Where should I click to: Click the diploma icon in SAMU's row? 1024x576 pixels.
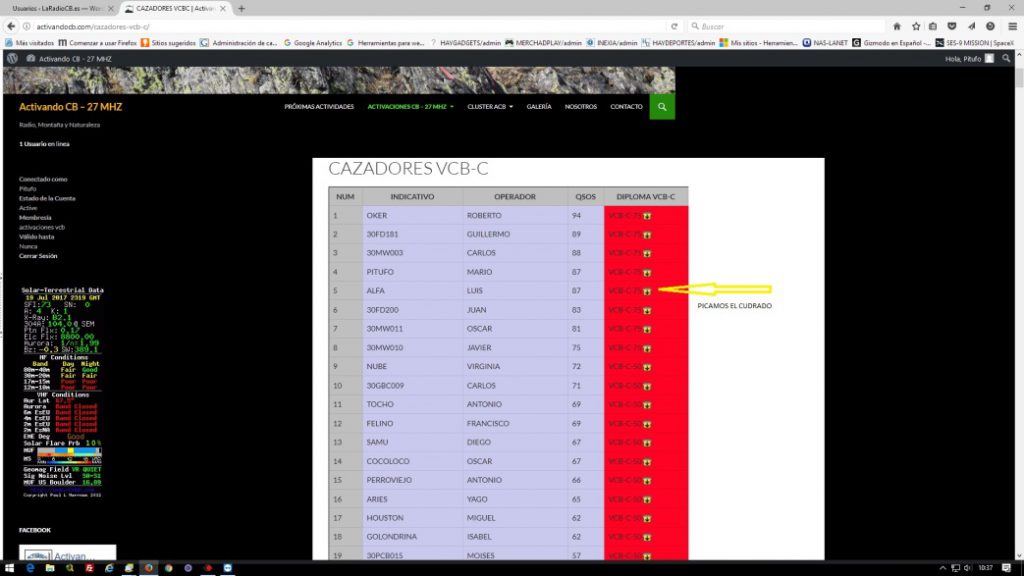click(x=647, y=443)
